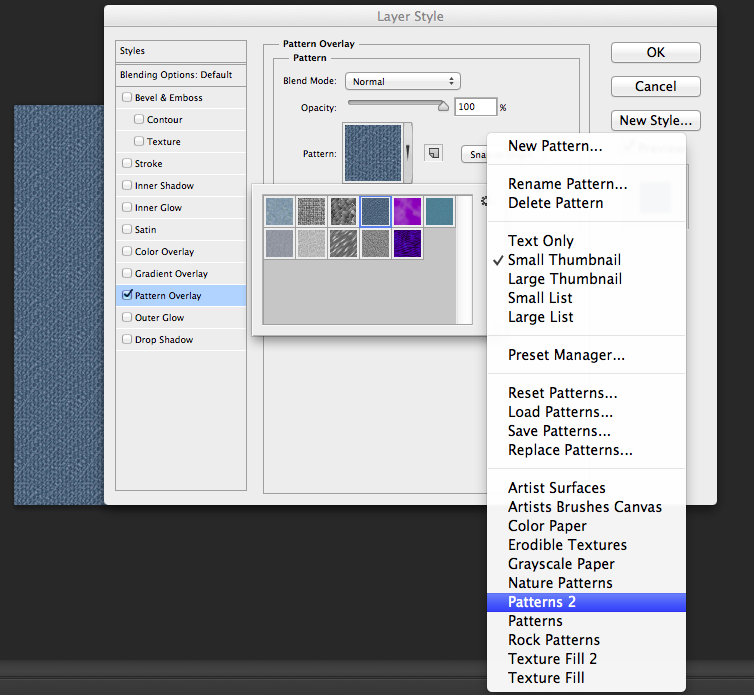Viewport: 754px width, 695px height.
Task: Toggle the Stroke checkbox
Action: (127, 163)
